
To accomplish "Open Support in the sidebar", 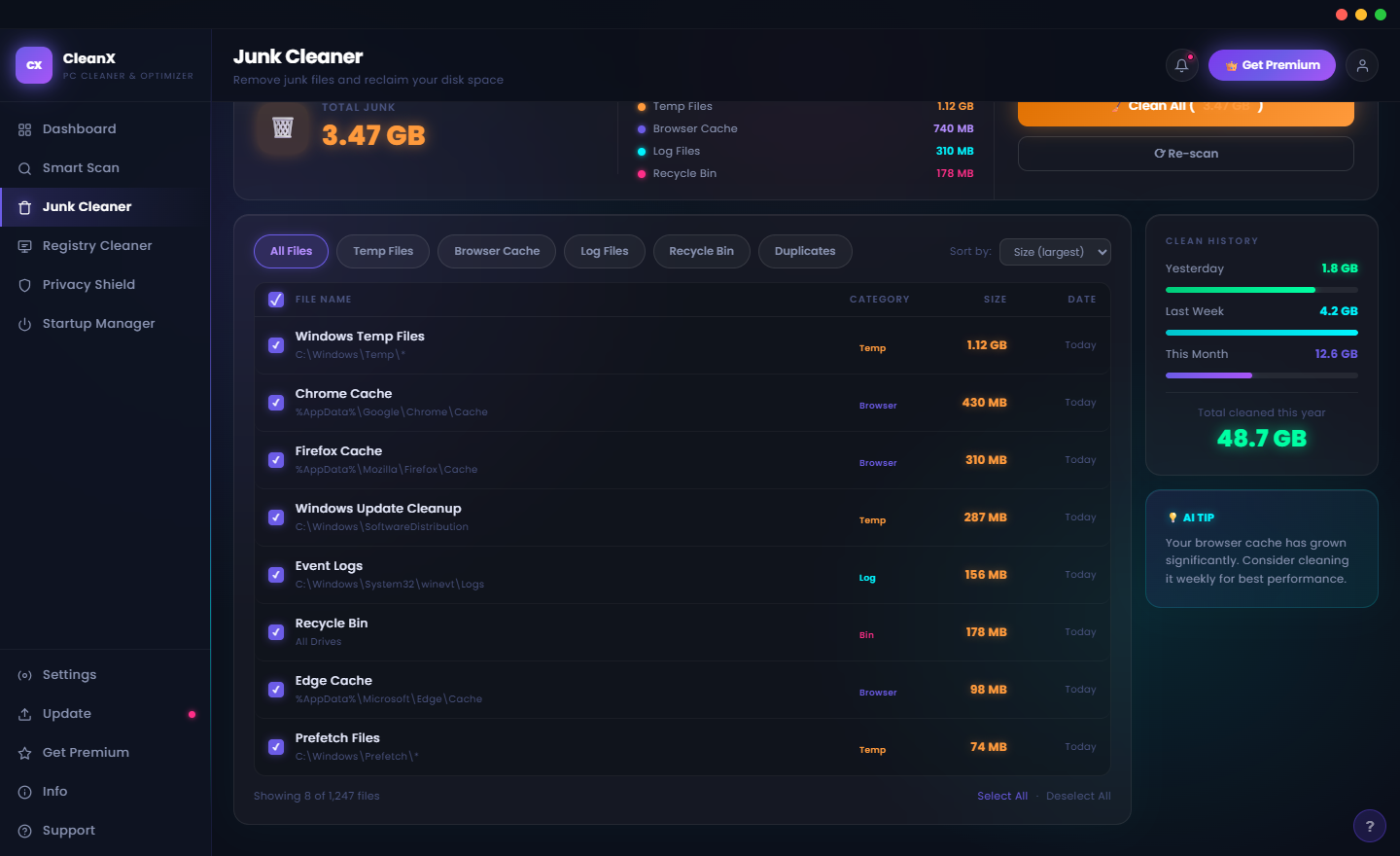I will pyautogui.click(x=105, y=831).
